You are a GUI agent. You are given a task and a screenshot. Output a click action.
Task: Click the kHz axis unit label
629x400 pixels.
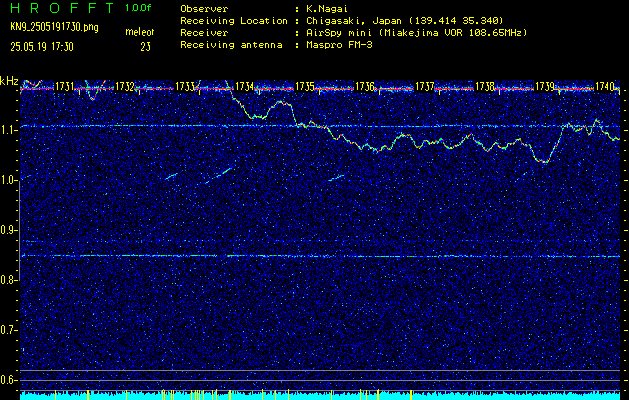click(x=9, y=81)
